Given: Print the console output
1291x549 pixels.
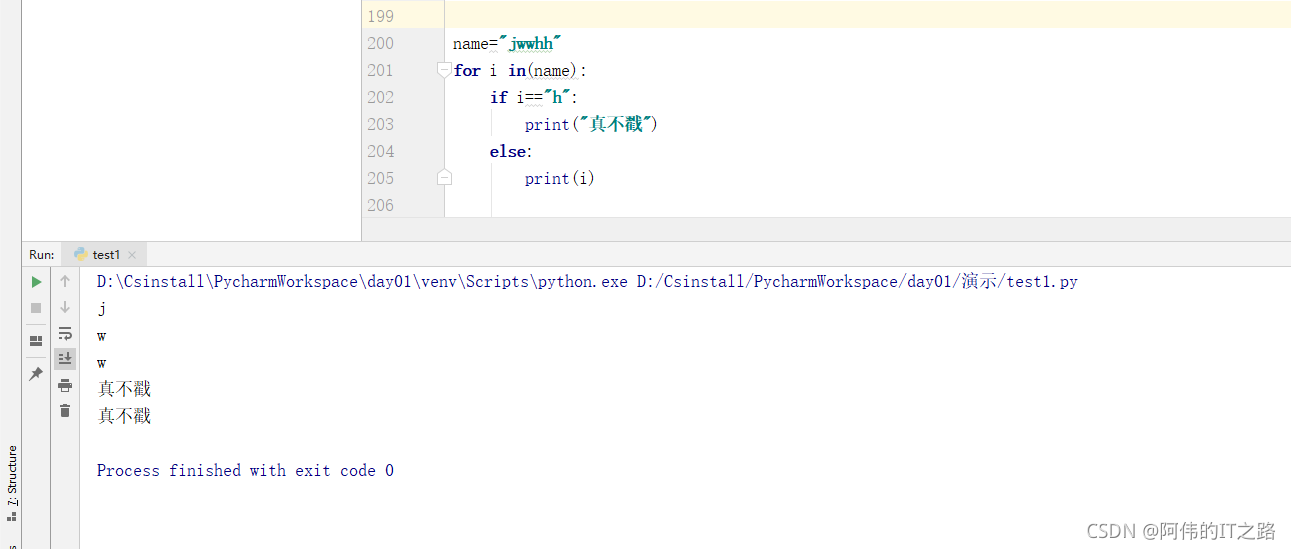Looking at the screenshot, I should 65,385.
